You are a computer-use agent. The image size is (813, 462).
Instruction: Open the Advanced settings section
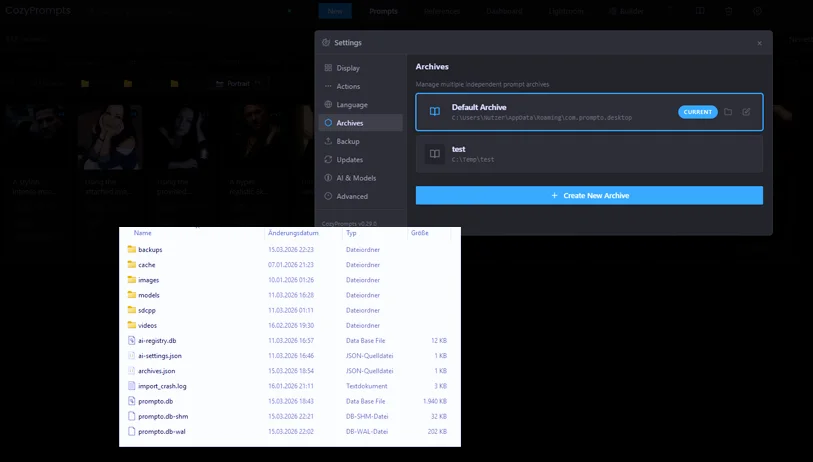360,196
